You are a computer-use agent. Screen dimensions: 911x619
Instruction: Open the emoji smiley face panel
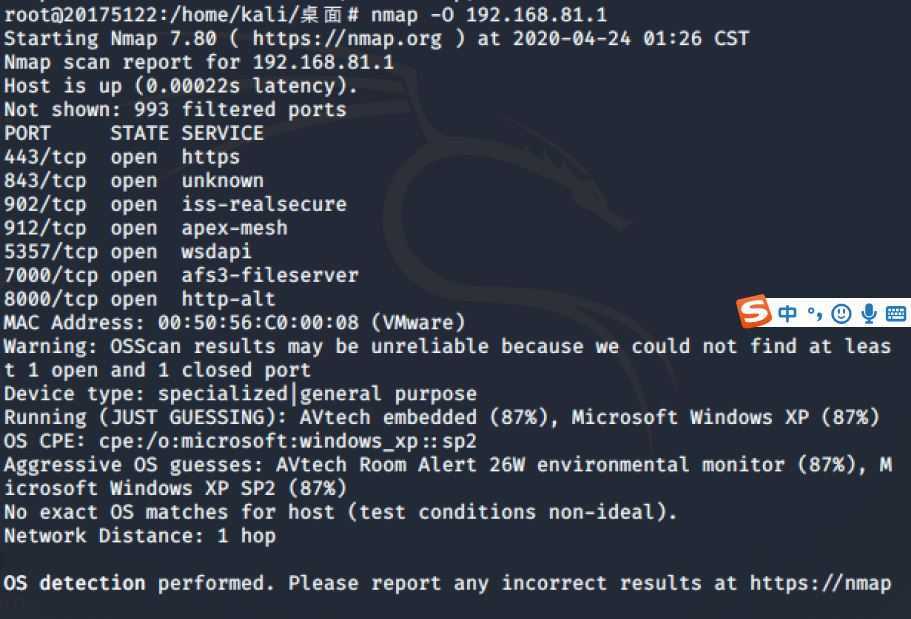click(x=841, y=314)
